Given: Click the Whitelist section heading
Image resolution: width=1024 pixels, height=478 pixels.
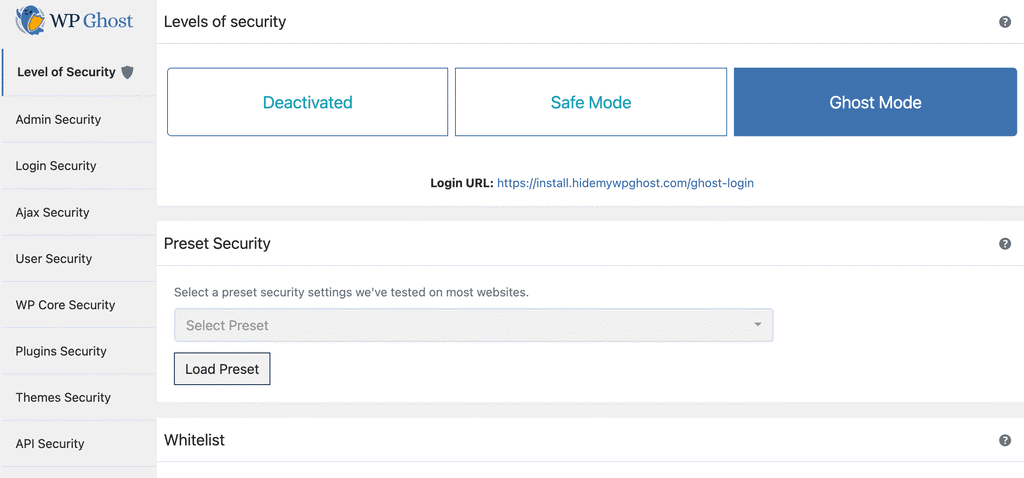Looking at the screenshot, I should (x=194, y=440).
